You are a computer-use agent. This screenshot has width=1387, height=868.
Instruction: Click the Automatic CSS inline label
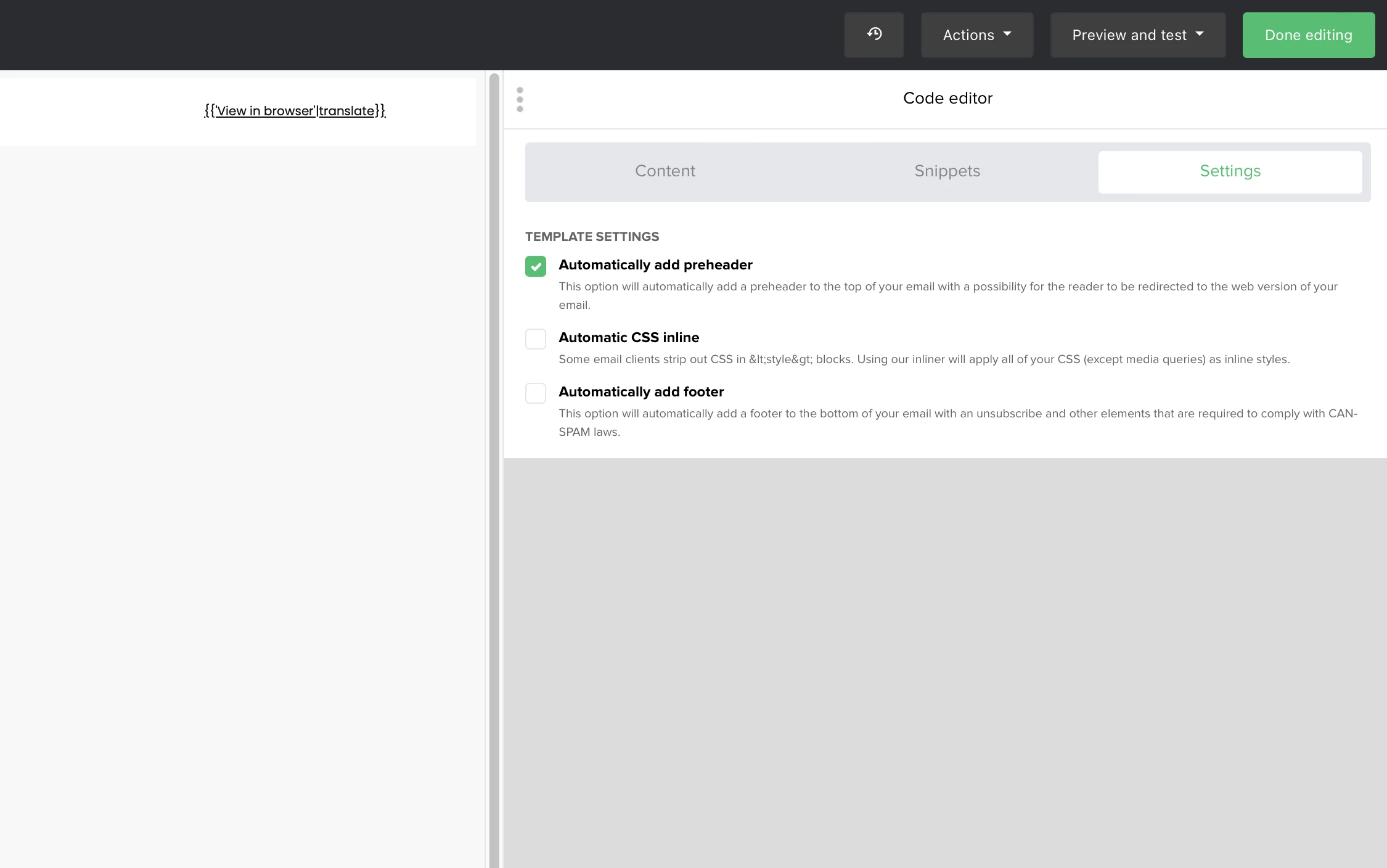click(x=628, y=338)
